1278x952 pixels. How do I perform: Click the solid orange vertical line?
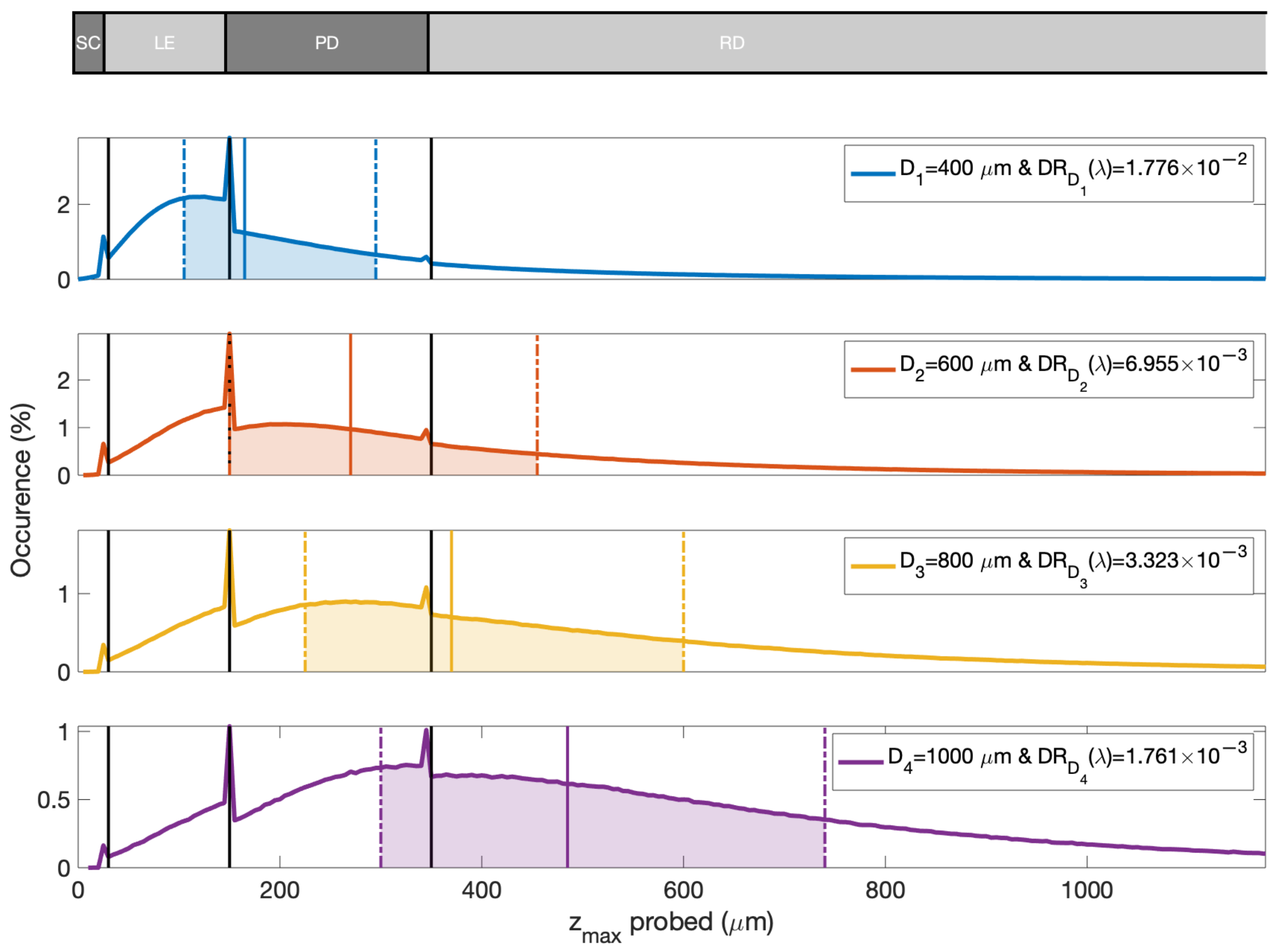coord(350,404)
